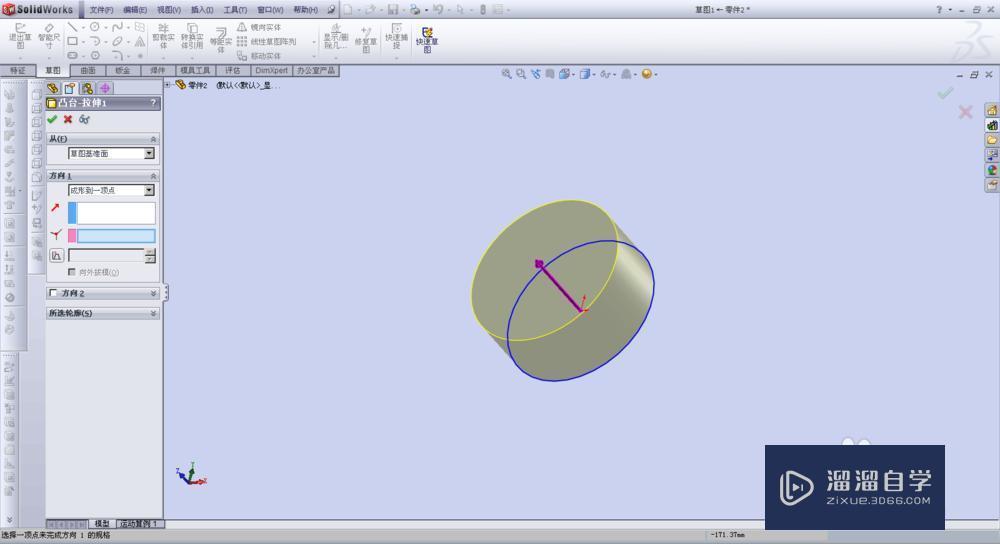Open ConfigurationManager tab icon
The height and width of the screenshot is (544, 1000).
pyautogui.click(x=87, y=88)
